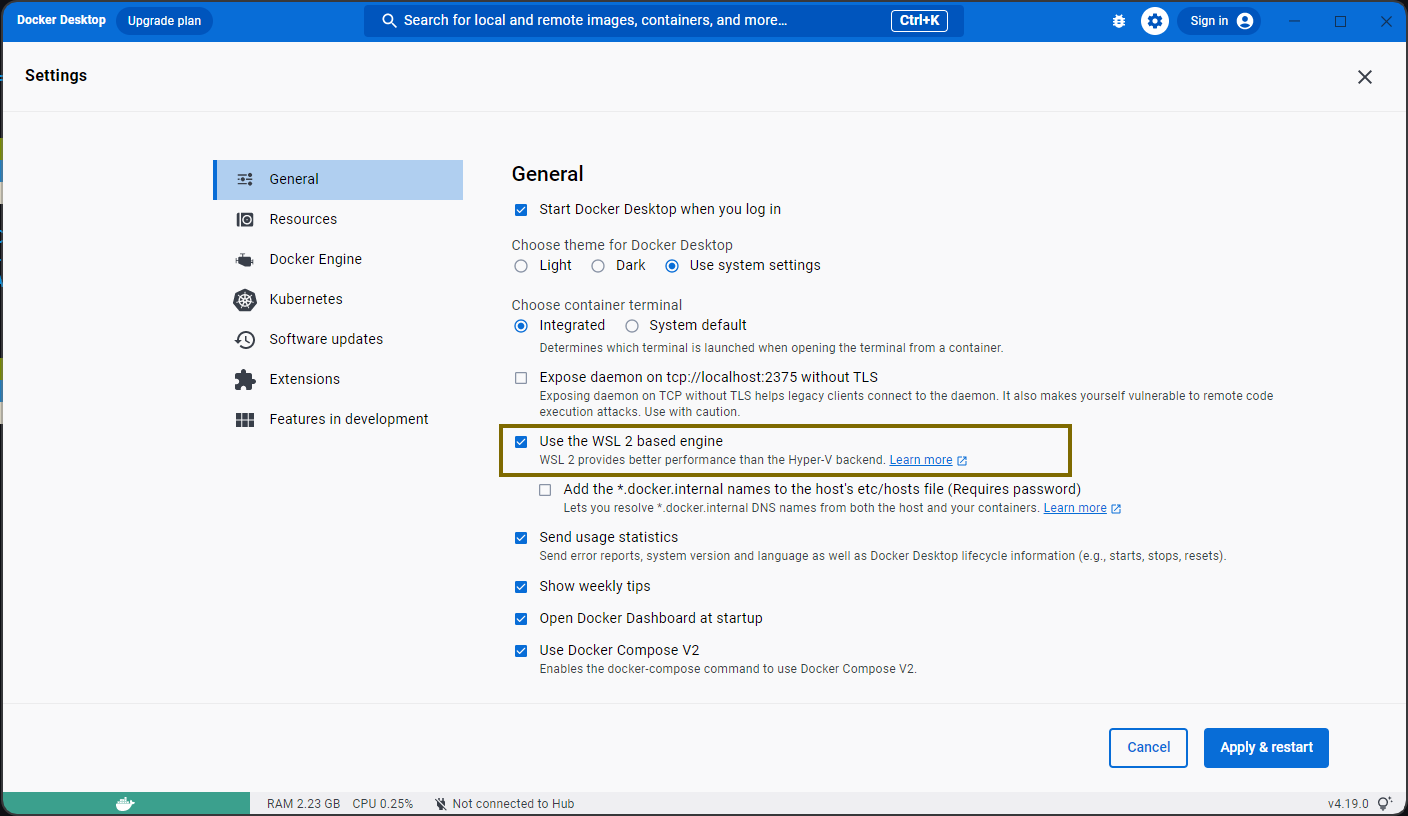1408x816 pixels.
Task: Click external link icon after WSL 2 Learn more
Action: tap(962, 461)
